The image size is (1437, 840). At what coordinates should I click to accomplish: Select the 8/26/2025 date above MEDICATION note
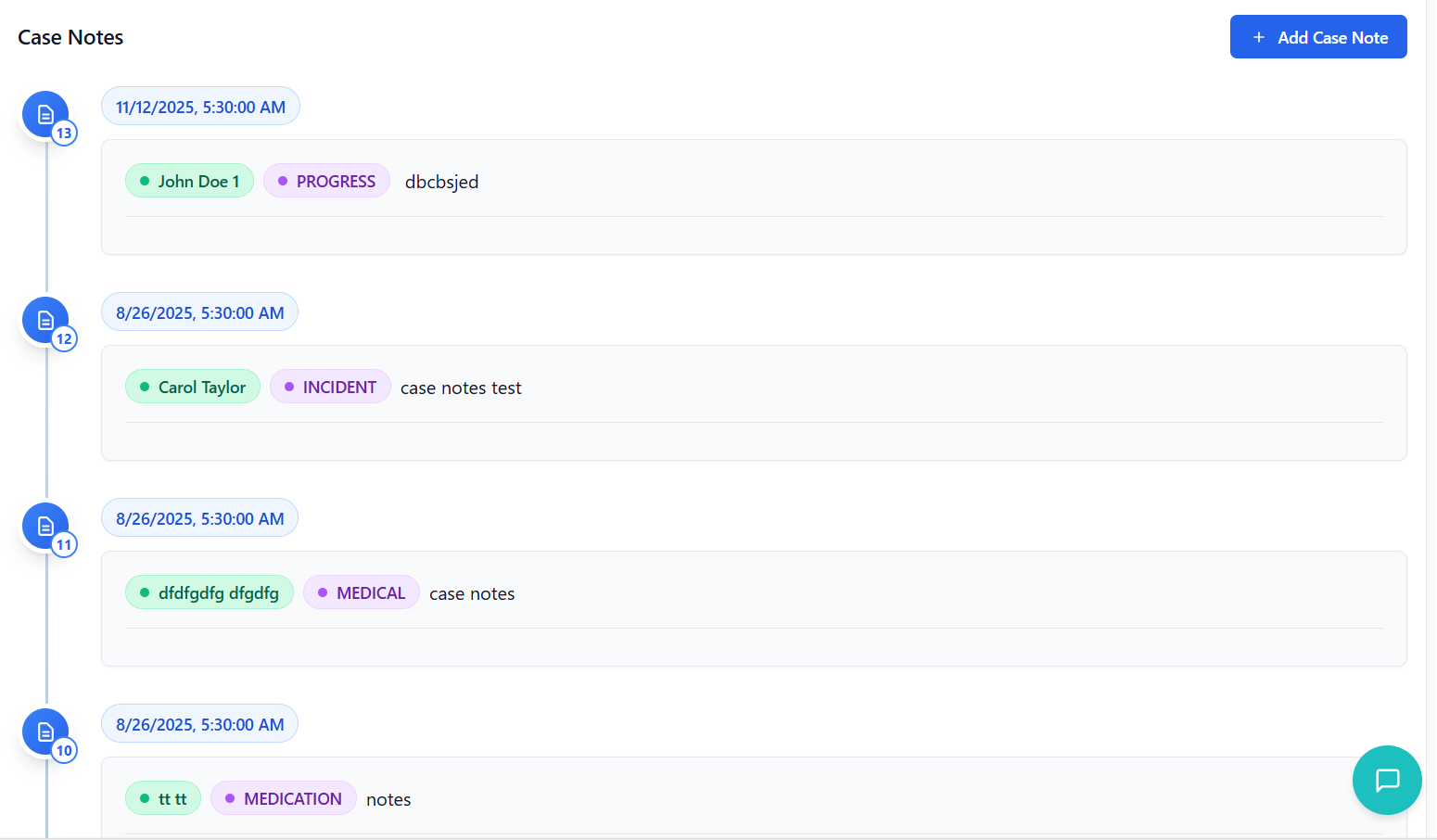pos(199,724)
